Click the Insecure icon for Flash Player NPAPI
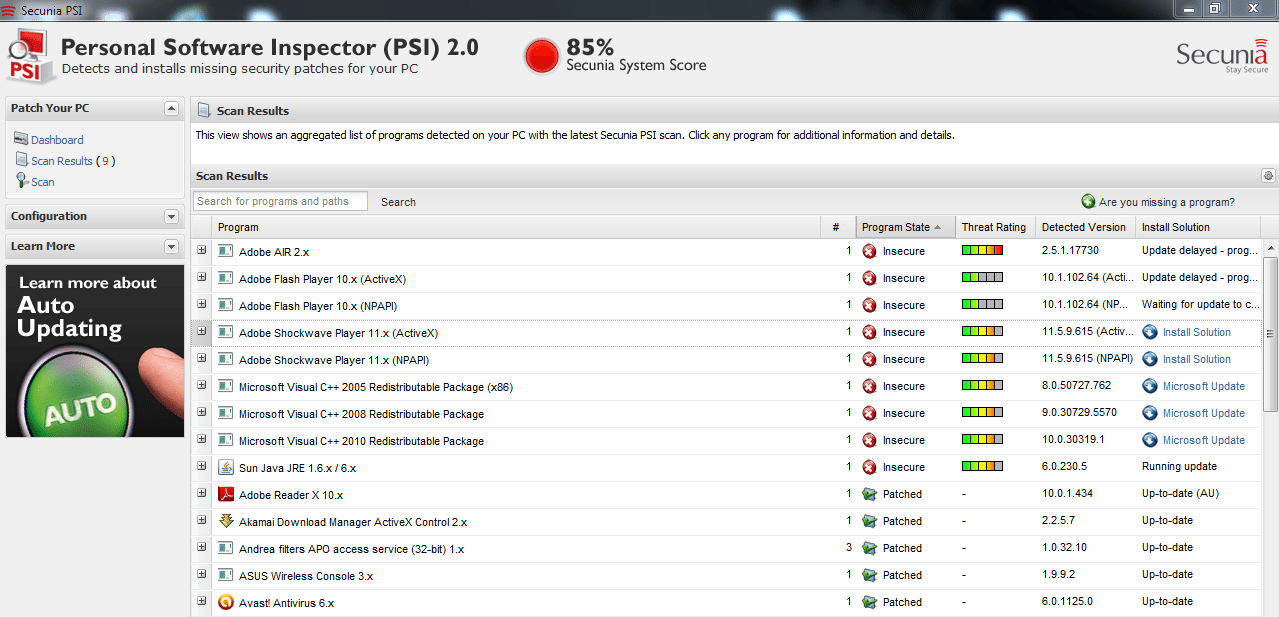1279x617 pixels. point(869,305)
